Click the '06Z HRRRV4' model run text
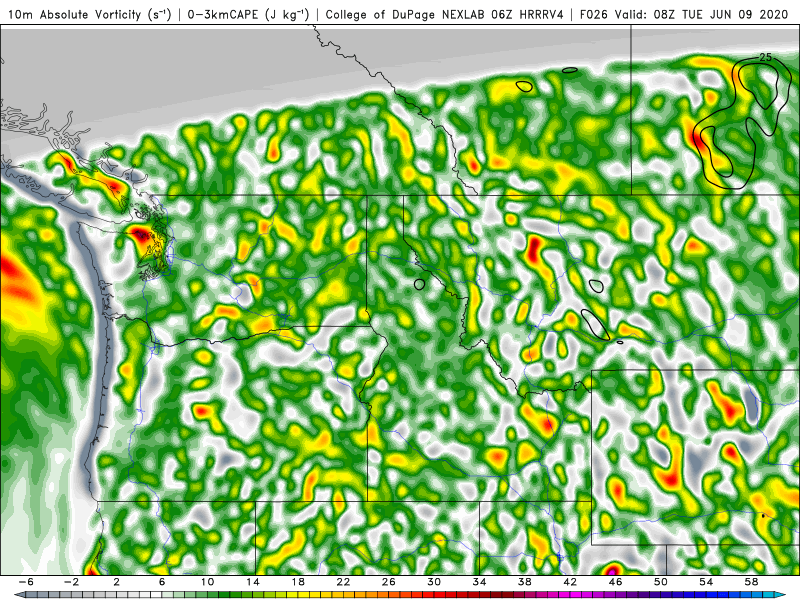The width and height of the screenshot is (800, 600). [x=528, y=14]
